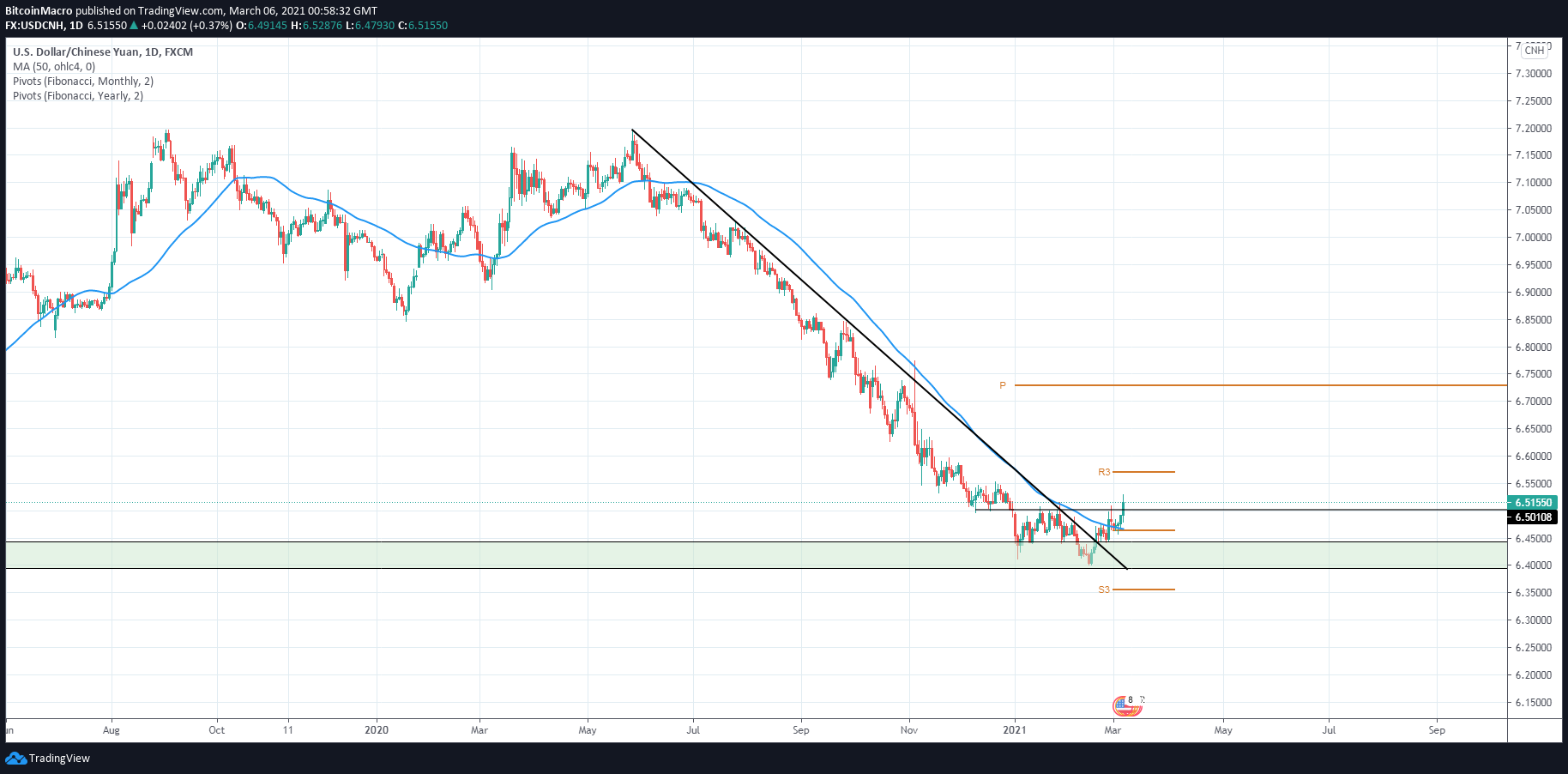The width and height of the screenshot is (1568, 774).
Task: Select the Pivots (Fibonacci, Monthly, 2) legend
Action: coord(83,82)
